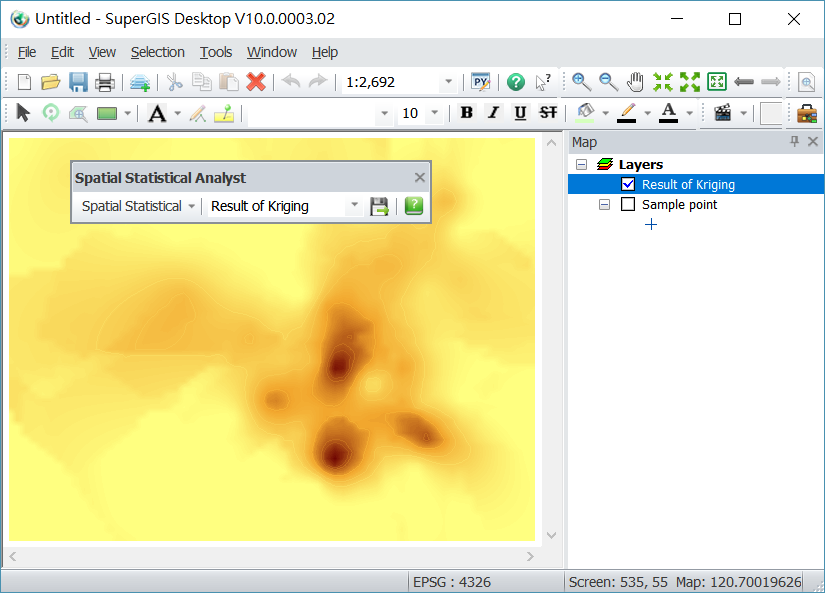Open help with green question icon
This screenshot has width=825, height=593.
pyautogui.click(x=516, y=82)
